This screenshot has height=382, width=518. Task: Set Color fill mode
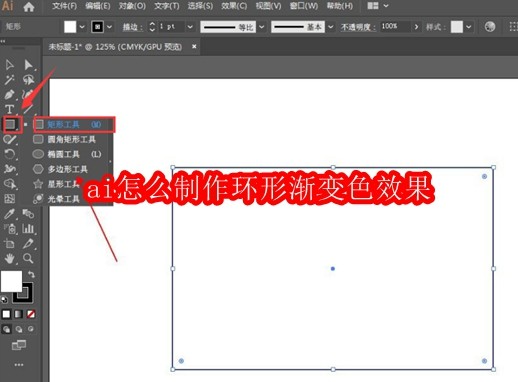coord(6,314)
